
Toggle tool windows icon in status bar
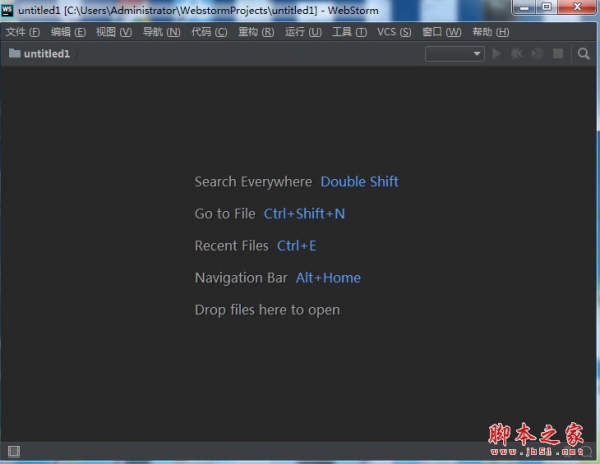coord(14,451)
